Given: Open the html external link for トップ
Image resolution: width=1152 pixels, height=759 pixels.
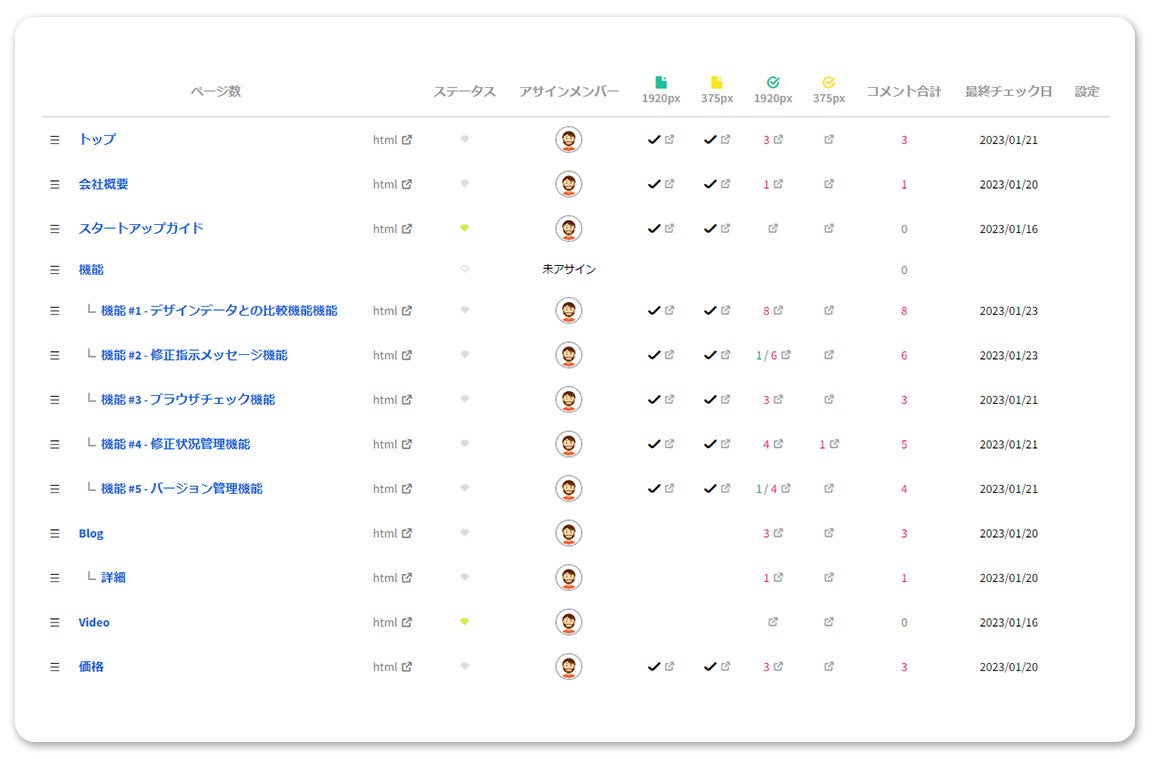Looking at the screenshot, I should pyautogui.click(x=392, y=140).
